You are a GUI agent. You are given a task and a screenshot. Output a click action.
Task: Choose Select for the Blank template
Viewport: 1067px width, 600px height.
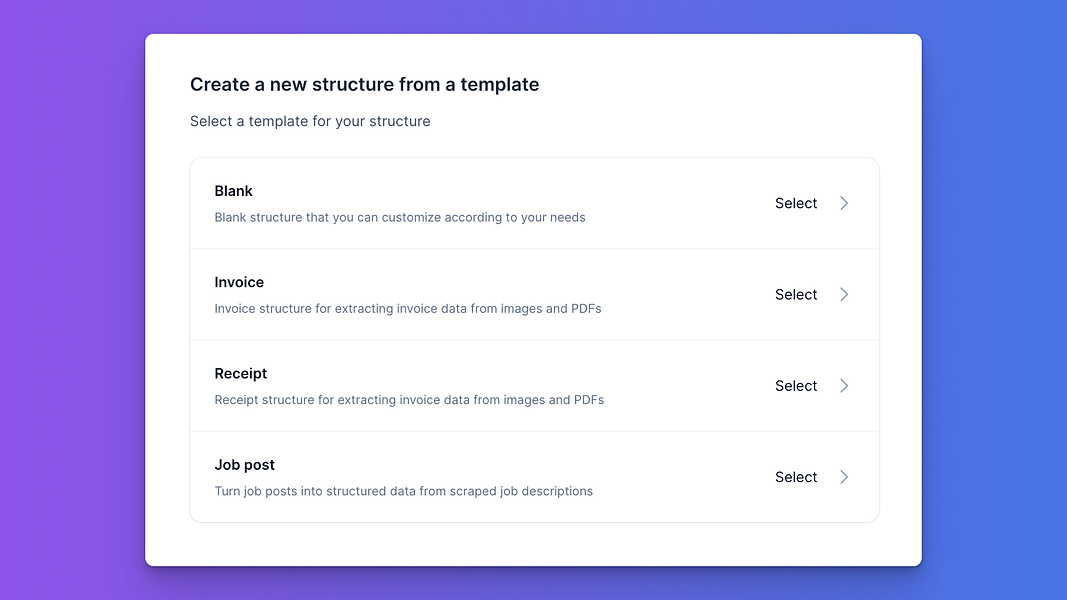[x=795, y=203]
